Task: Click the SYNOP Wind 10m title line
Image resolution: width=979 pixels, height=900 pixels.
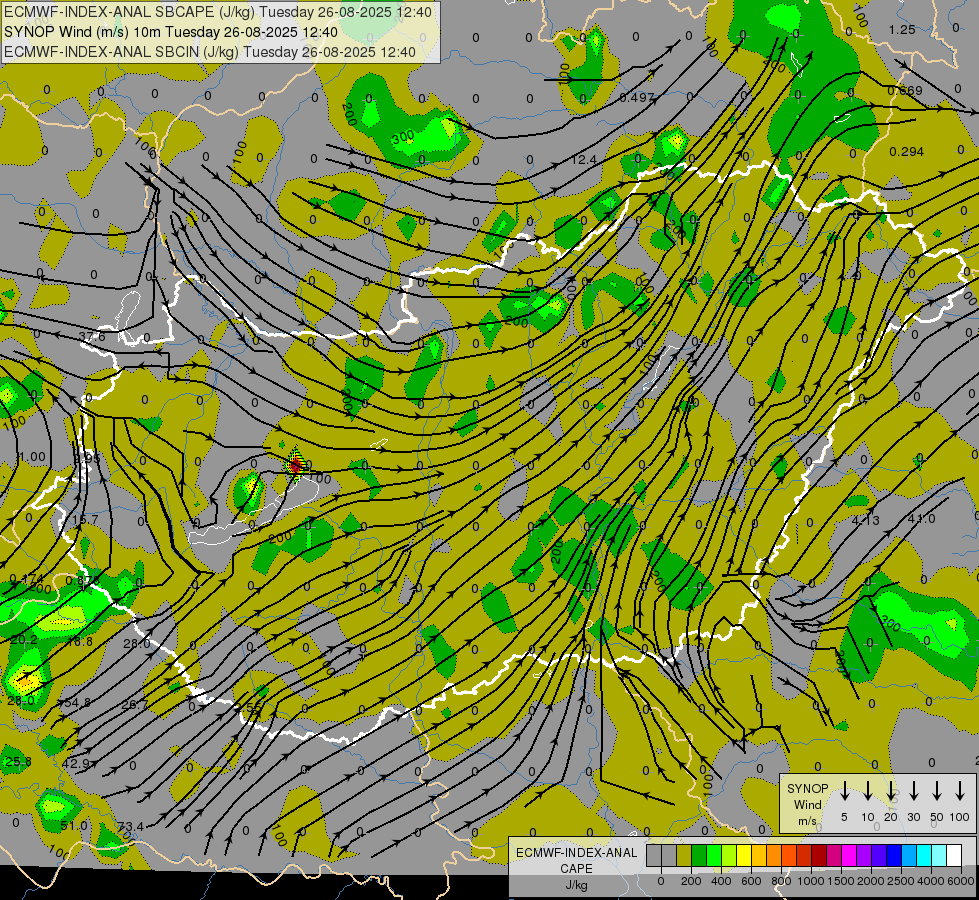Action: 170,32
